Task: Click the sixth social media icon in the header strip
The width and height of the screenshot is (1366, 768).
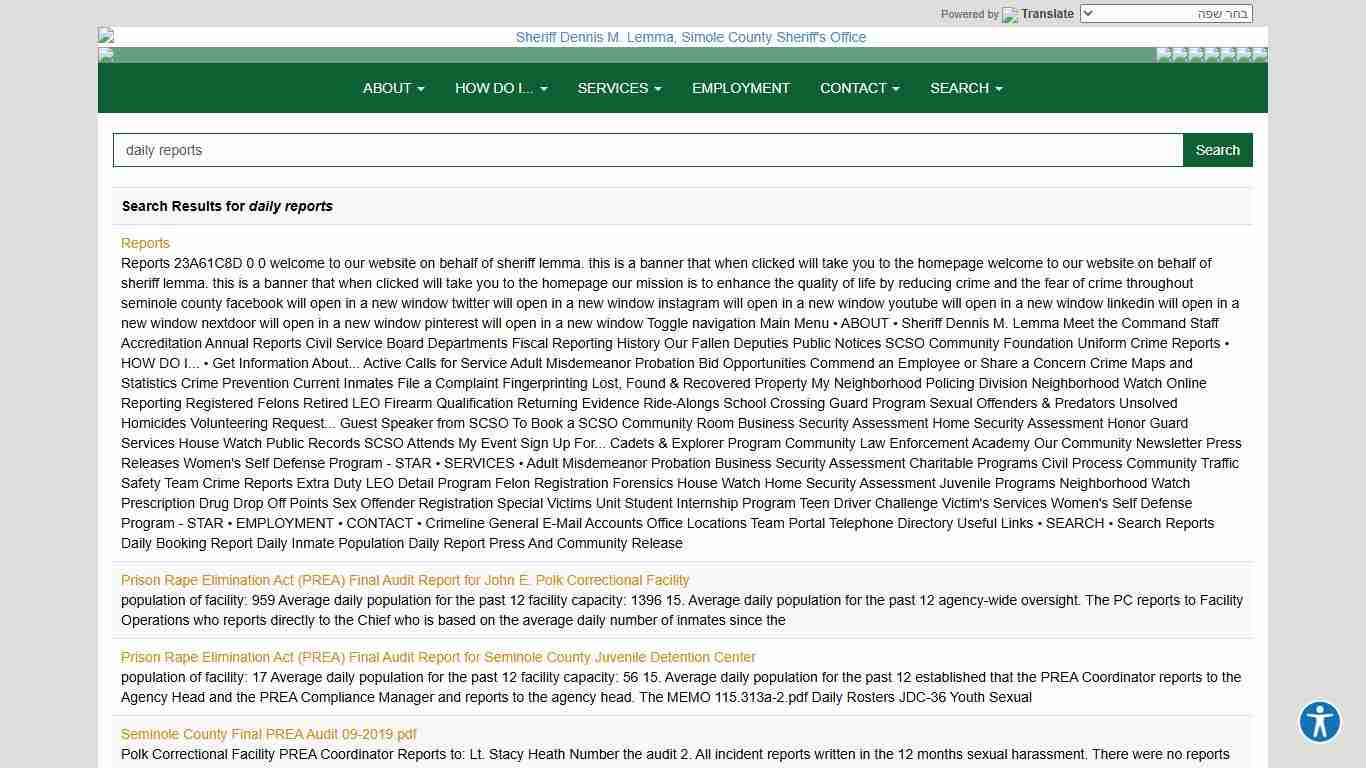Action: tap(1244, 54)
